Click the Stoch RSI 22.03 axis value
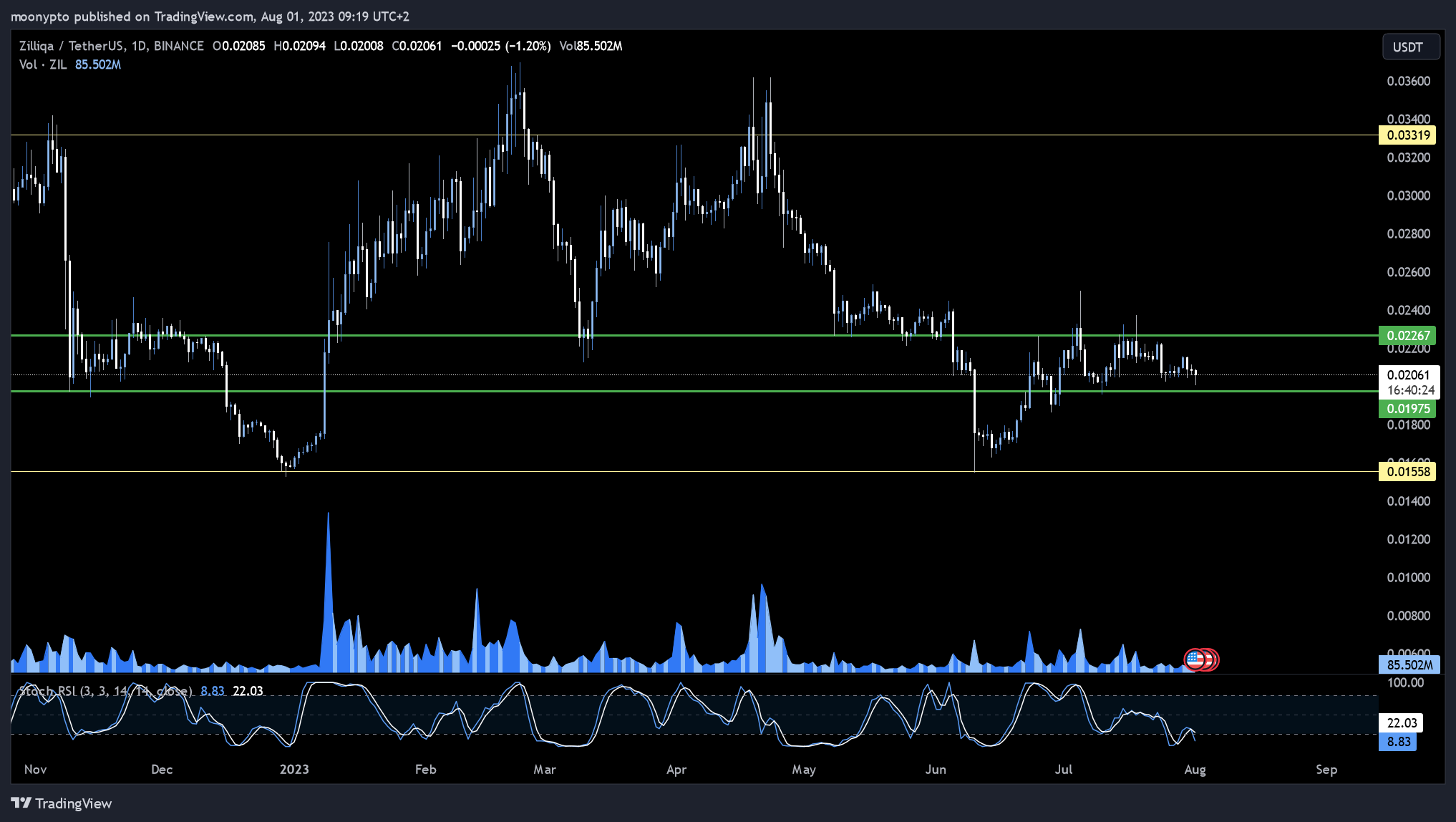Viewport: 1456px width, 822px height. 1401,723
